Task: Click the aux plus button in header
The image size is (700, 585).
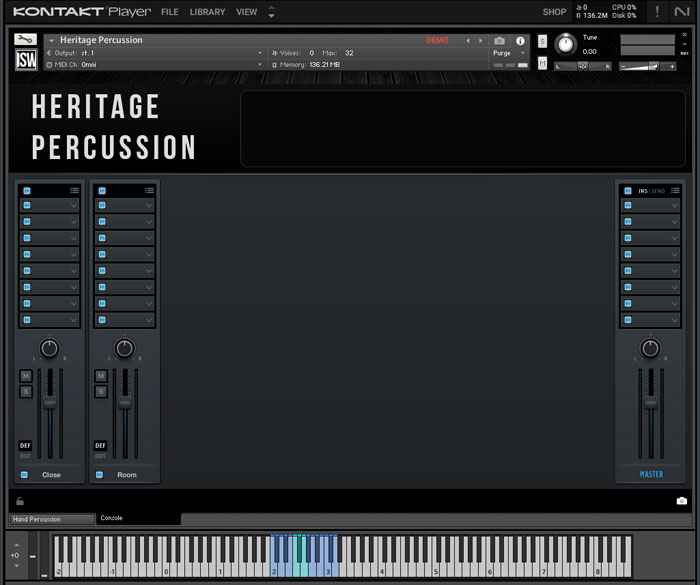Action: click(x=672, y=67)
